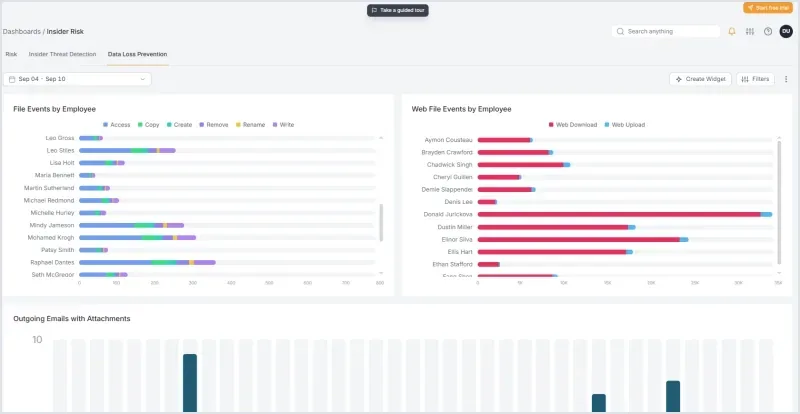The image size is (800, 414).
Task: Switch to the Risk tab
Action: [11, 54]
